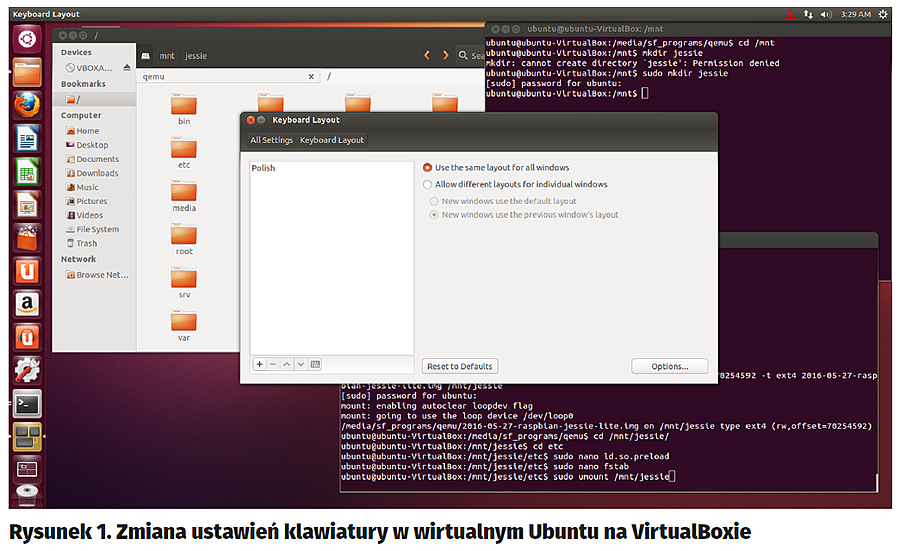Choose 'New windows use the default layout'
The height and width of the screenshot is (551, 900).
434,201
